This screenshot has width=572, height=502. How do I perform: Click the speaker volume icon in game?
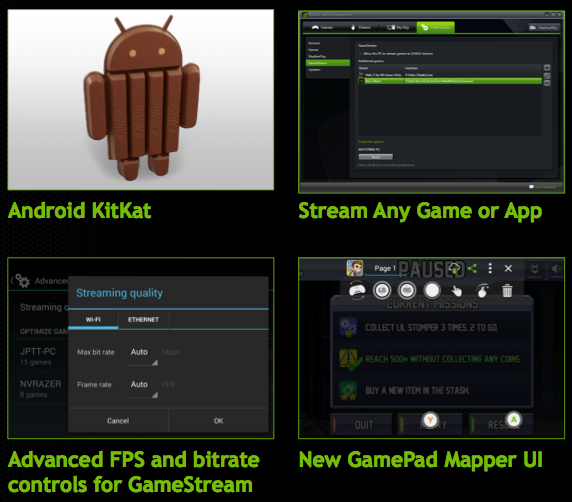pos(556,269)
